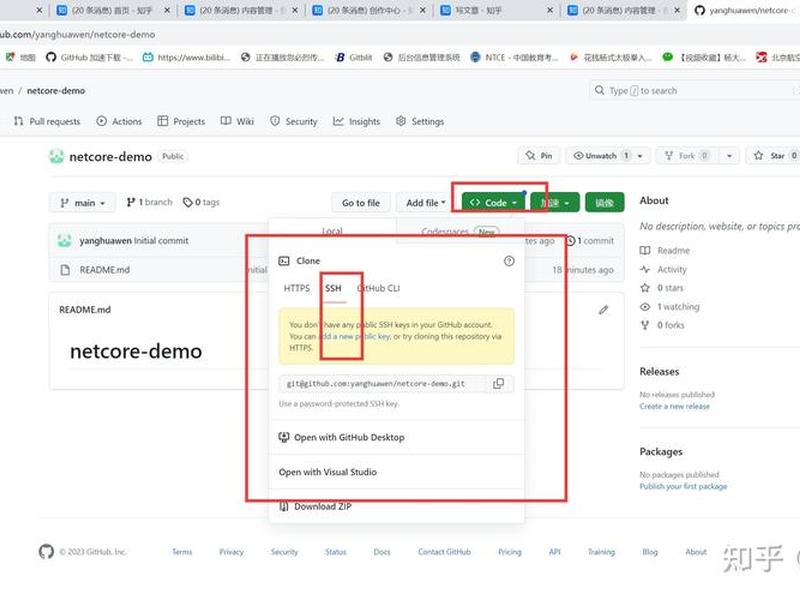800x600 pixels.
Task: Expand the Add file dropdown
Action: pyautogui.click(x=426, y=203)
